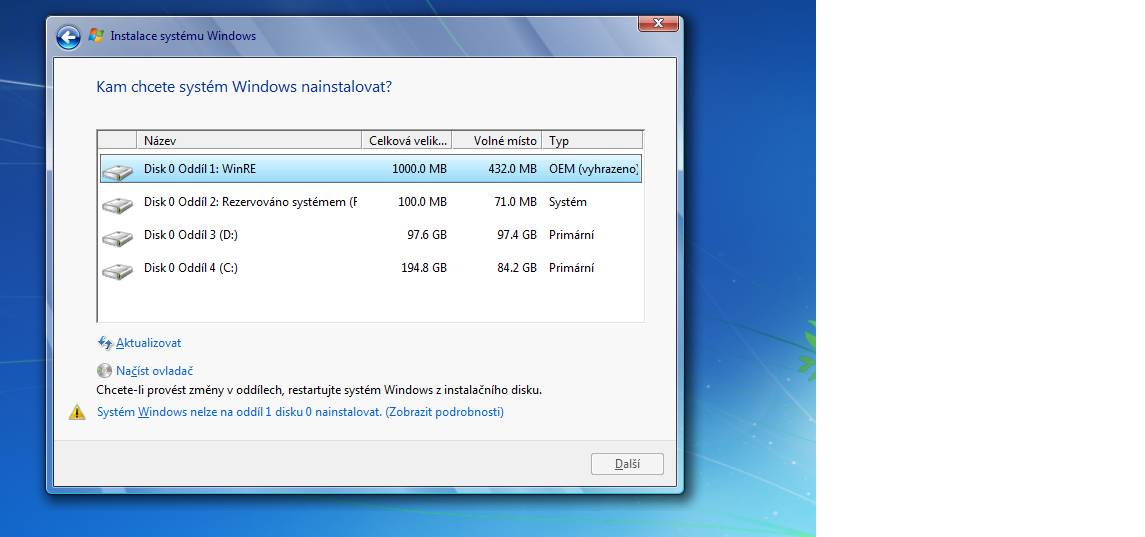The width and height of the screenshot is (1145, 537).
Task: Select Disk 0 Oddíl 2 Rezervováno systémem
Action: 370,202
